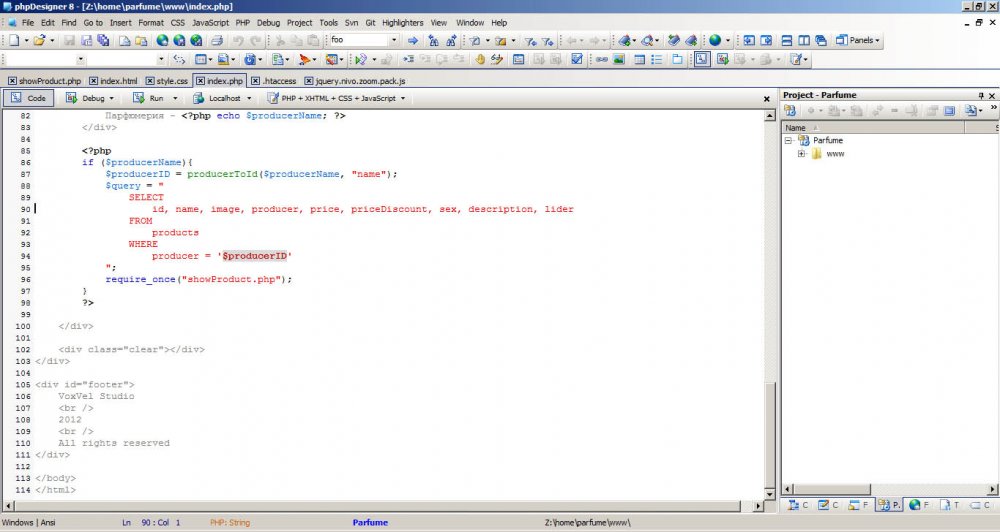
Task: Click the blue window icon in Project panel toolbar
Action: pyautogui.click(x=950, y=110)
